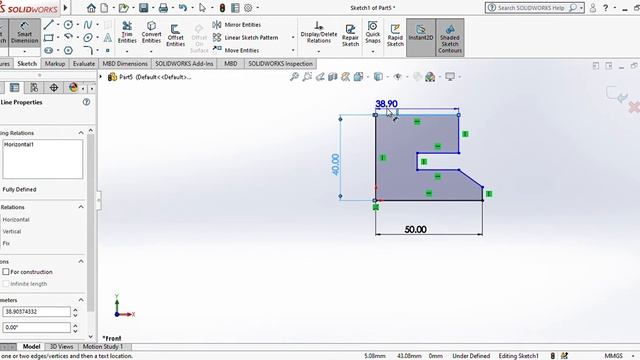Select the Spline sketch tool

[x=88, y=24]
